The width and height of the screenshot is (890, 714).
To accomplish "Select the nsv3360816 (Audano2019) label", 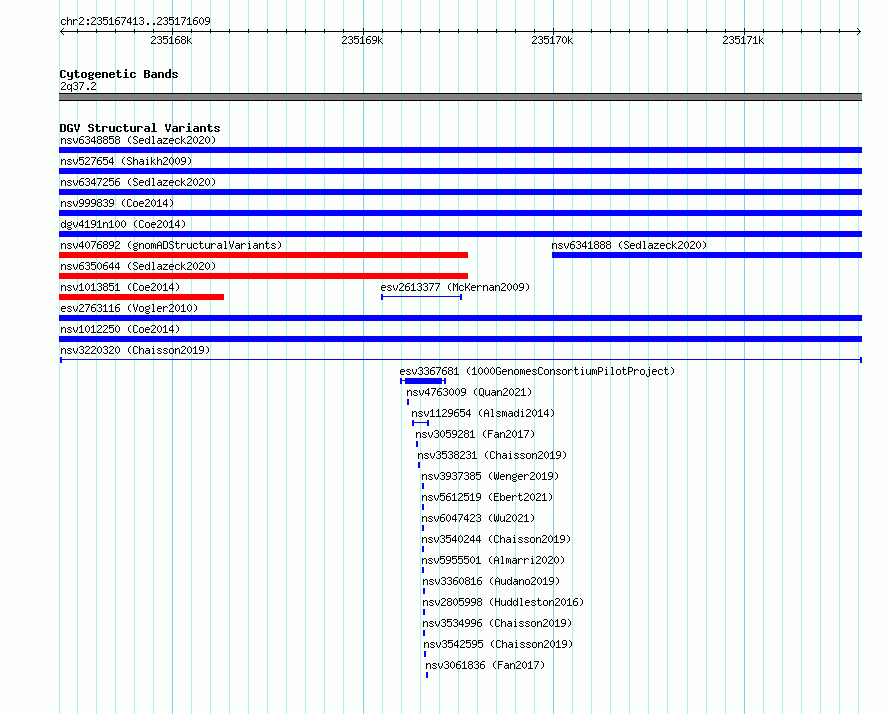I will [x=491, y=581].
